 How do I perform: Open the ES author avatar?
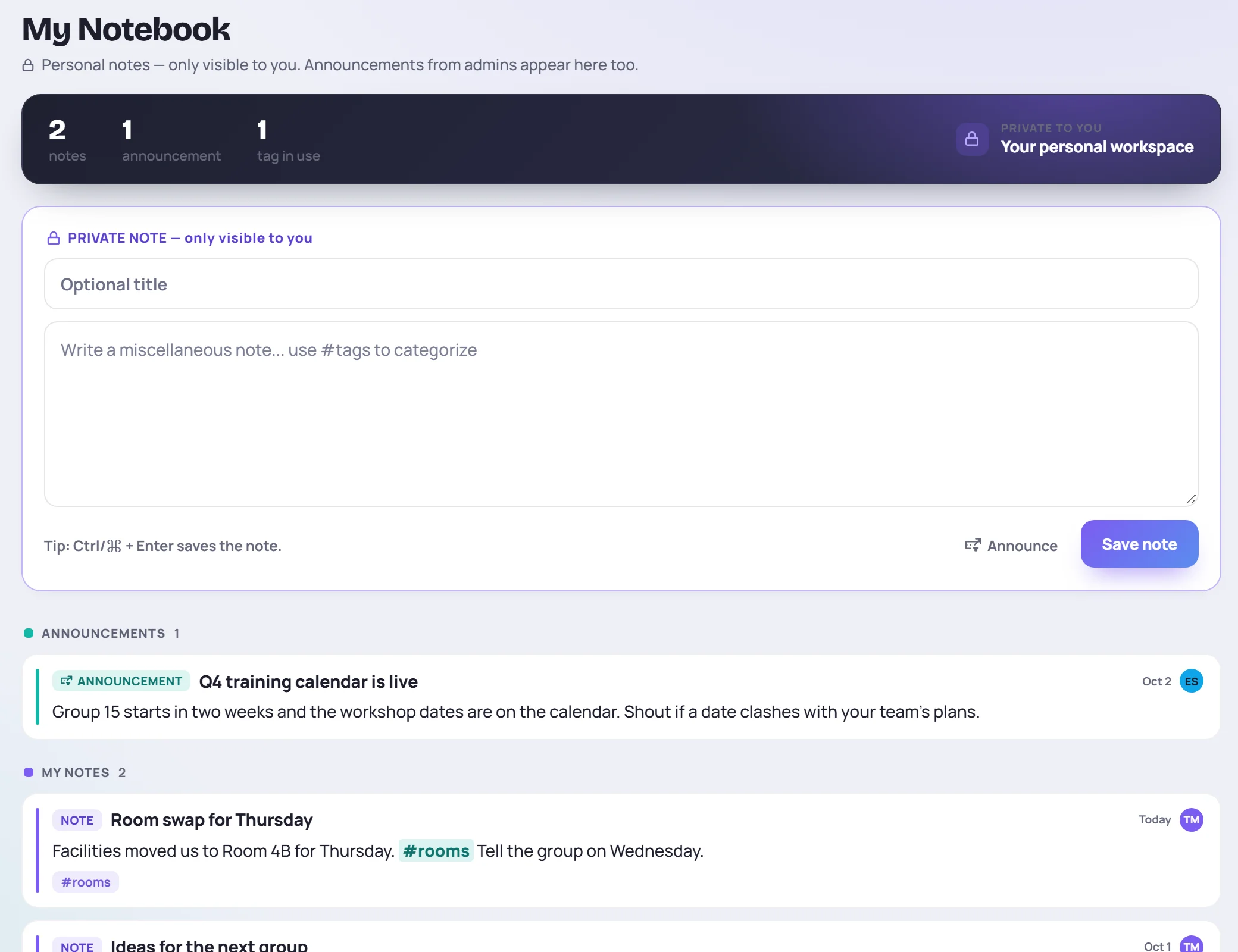pyautogui.click(x=1191, y=681)
